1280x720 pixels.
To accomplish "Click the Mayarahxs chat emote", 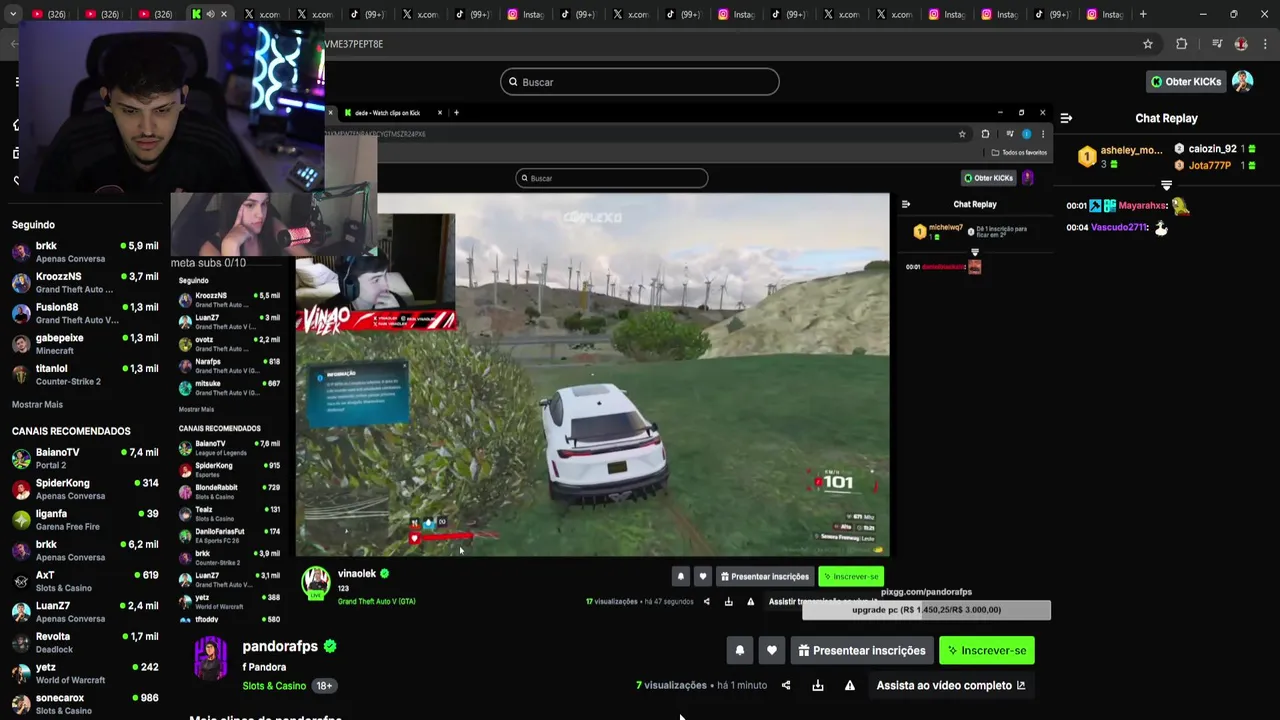I will click(1181, 206).
